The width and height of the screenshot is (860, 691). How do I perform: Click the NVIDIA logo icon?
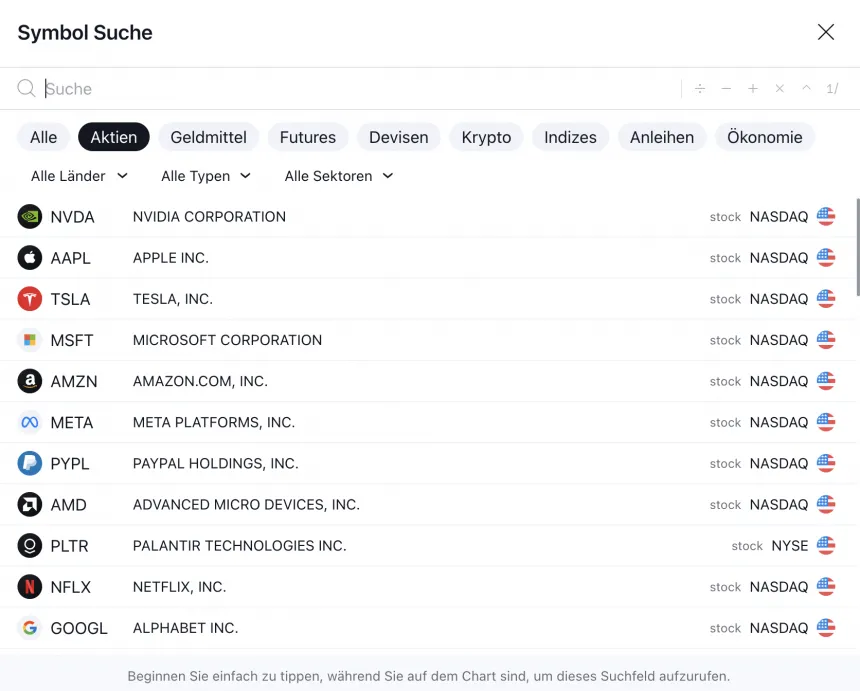click(30, 217)
